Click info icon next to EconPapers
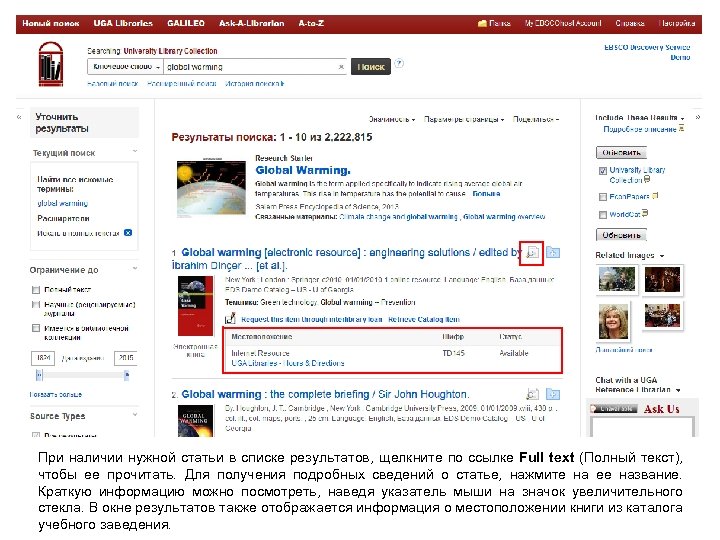The width and height of the screenshot is (720, 540). click(x=655, y=196)
